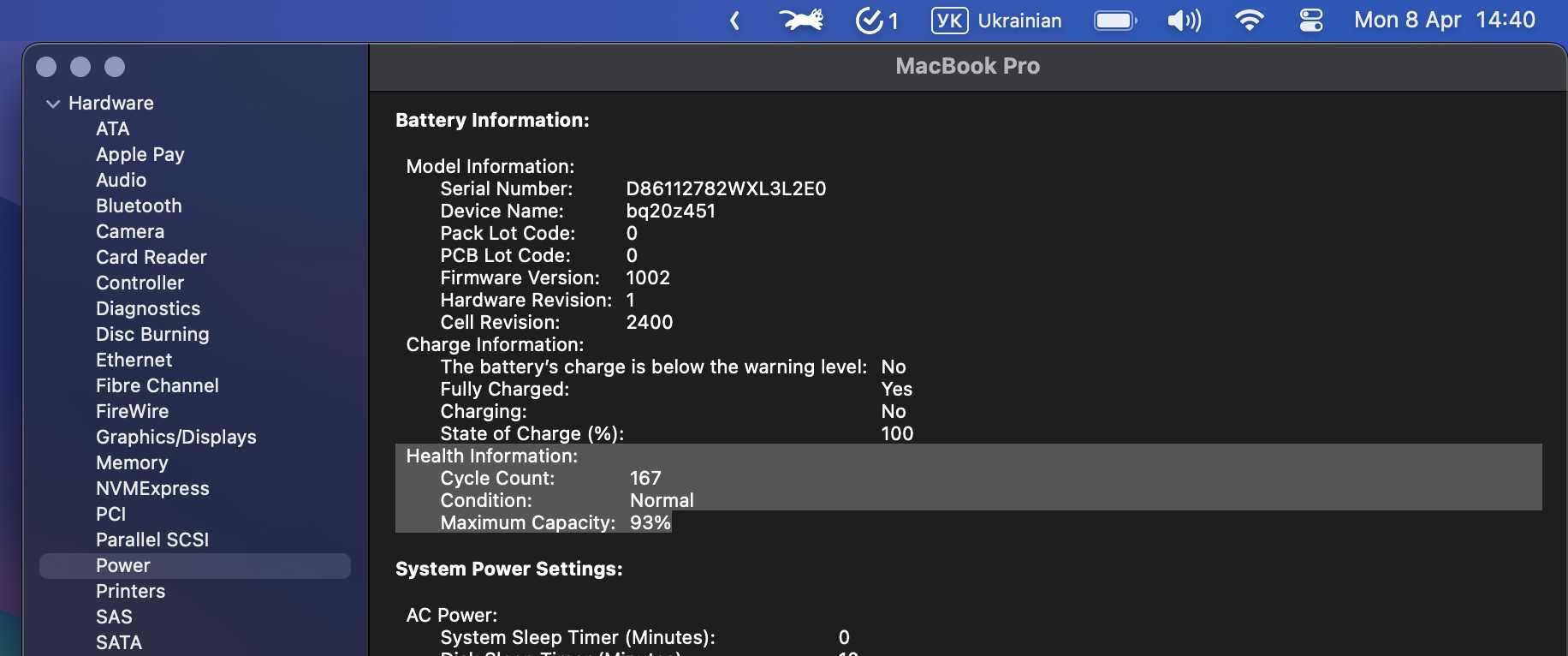Select Fibre Channel in the sidebar
1568x656 pixels.
(157, 385)
